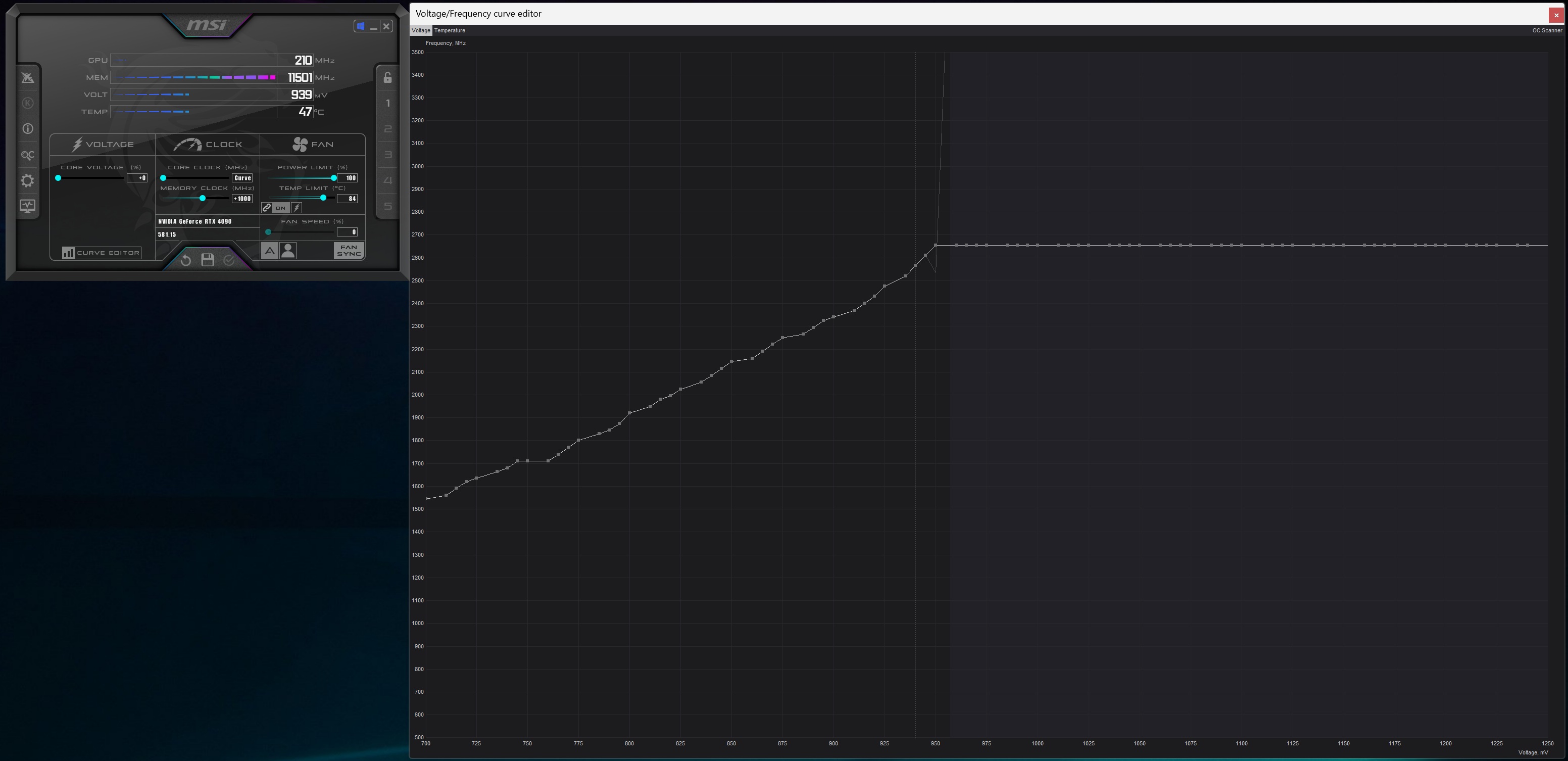The height and width of the screenshot is (761, 1568).
Task: Toggle the profile lock icon
Action: click(x=388, y=78)
